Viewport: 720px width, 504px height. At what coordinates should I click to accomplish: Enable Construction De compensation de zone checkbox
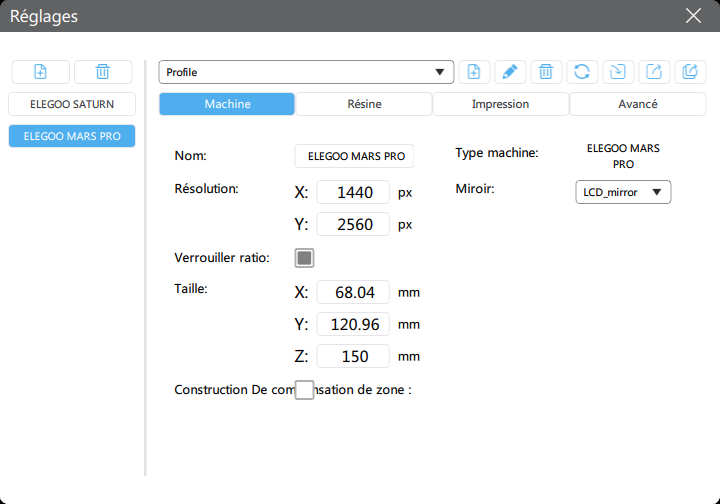click(x=304, y=390)
